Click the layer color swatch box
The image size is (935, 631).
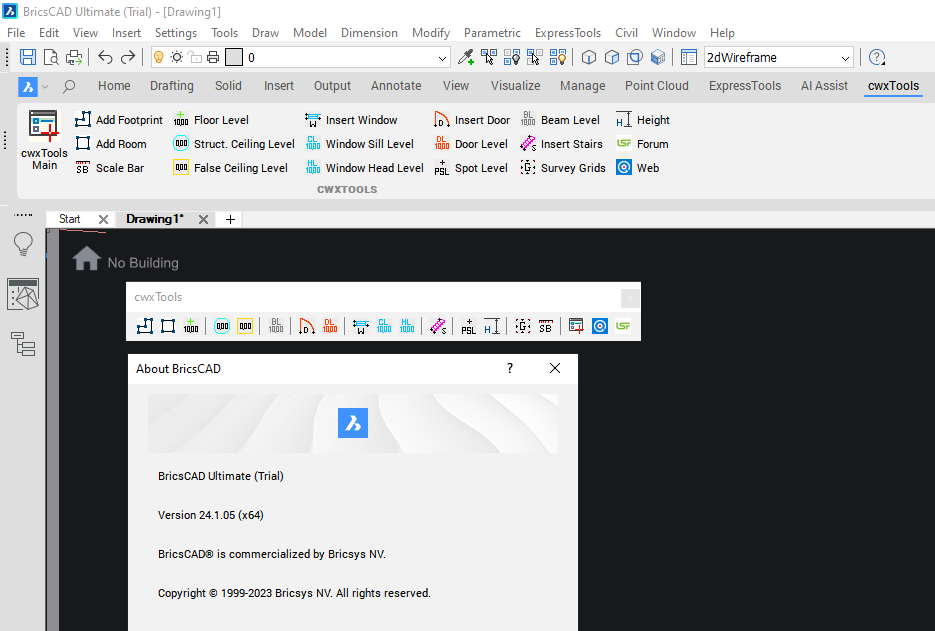[234, 57]
